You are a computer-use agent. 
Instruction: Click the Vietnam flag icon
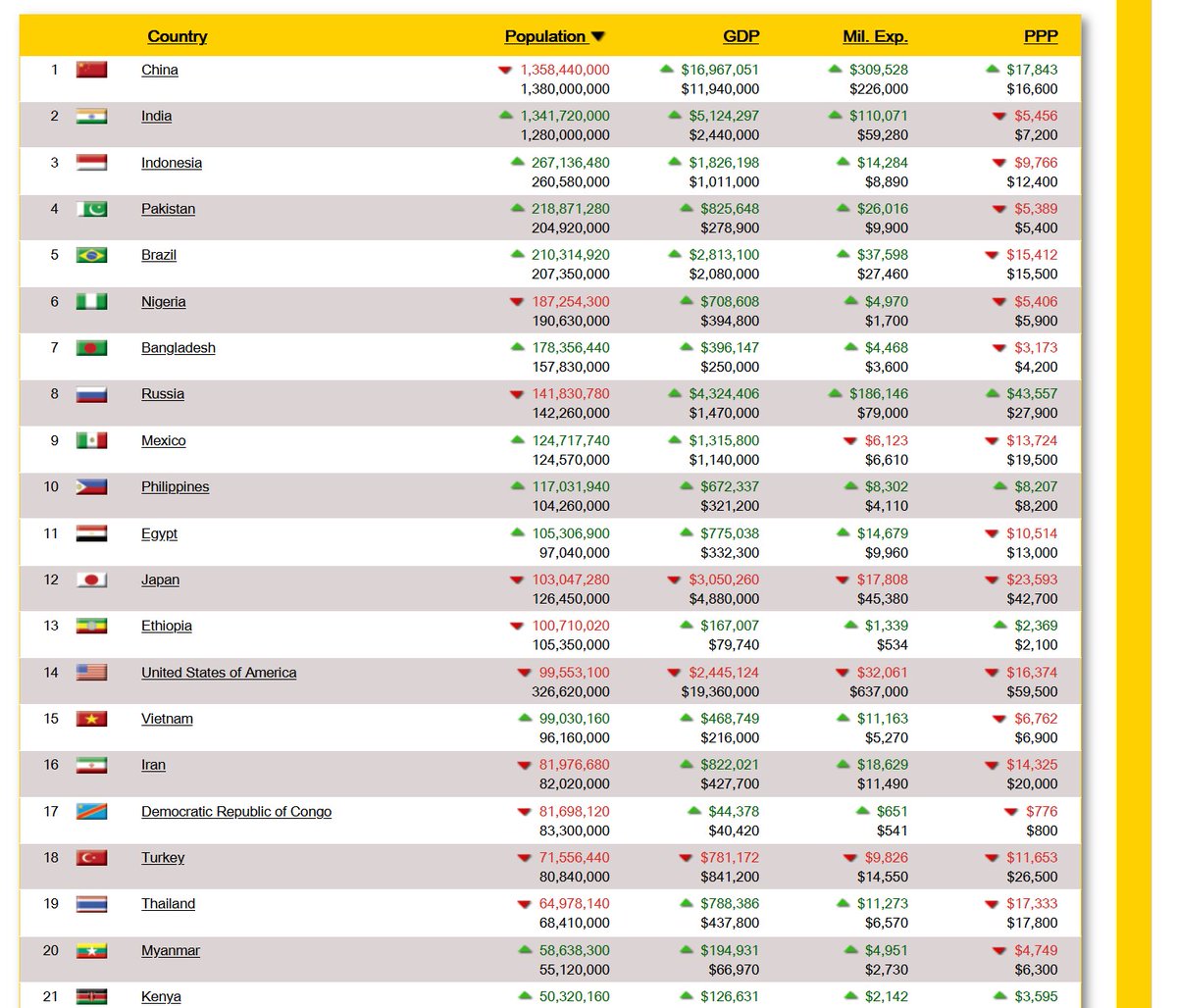click(92, 719)
